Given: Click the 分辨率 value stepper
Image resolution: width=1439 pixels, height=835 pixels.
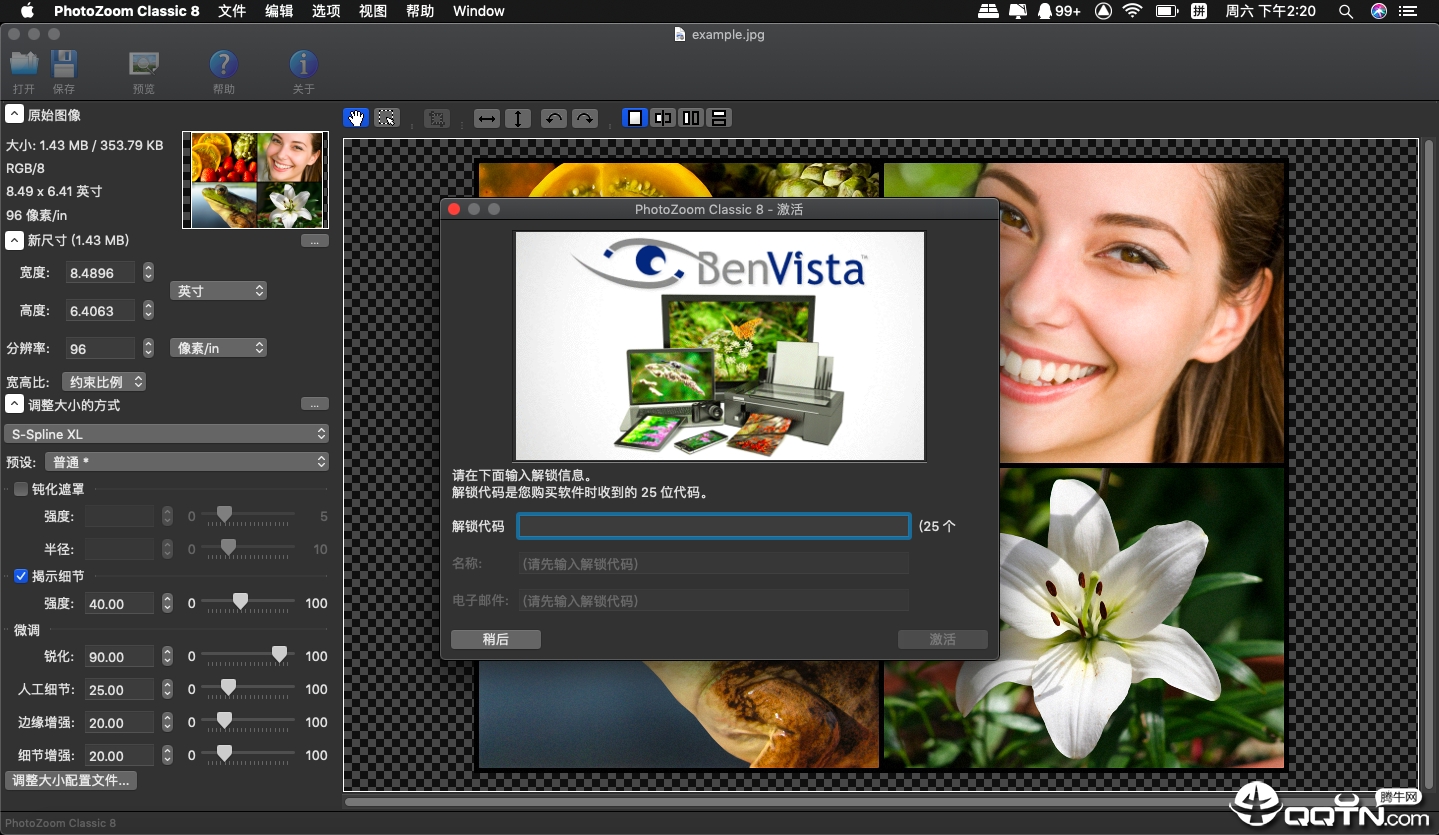Looking at the screenshot, I should coord(148,348).
